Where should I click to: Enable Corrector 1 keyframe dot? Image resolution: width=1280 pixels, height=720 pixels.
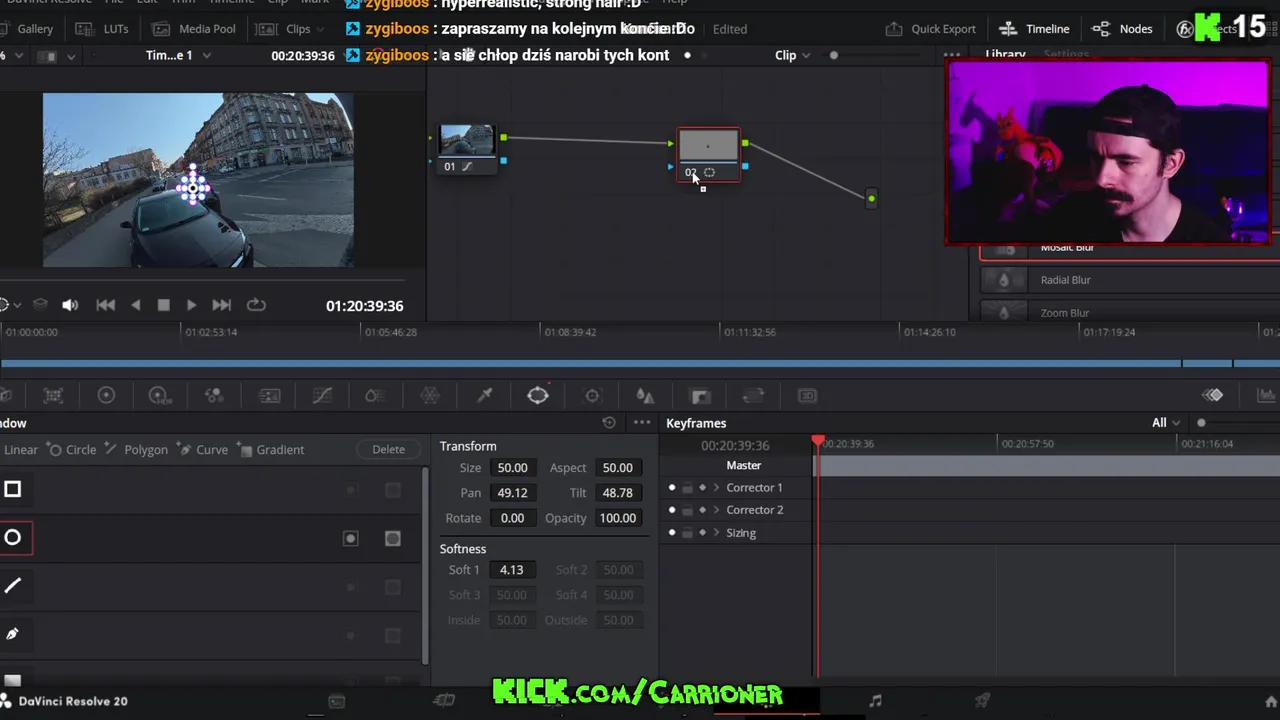click(x=672, y=488)
